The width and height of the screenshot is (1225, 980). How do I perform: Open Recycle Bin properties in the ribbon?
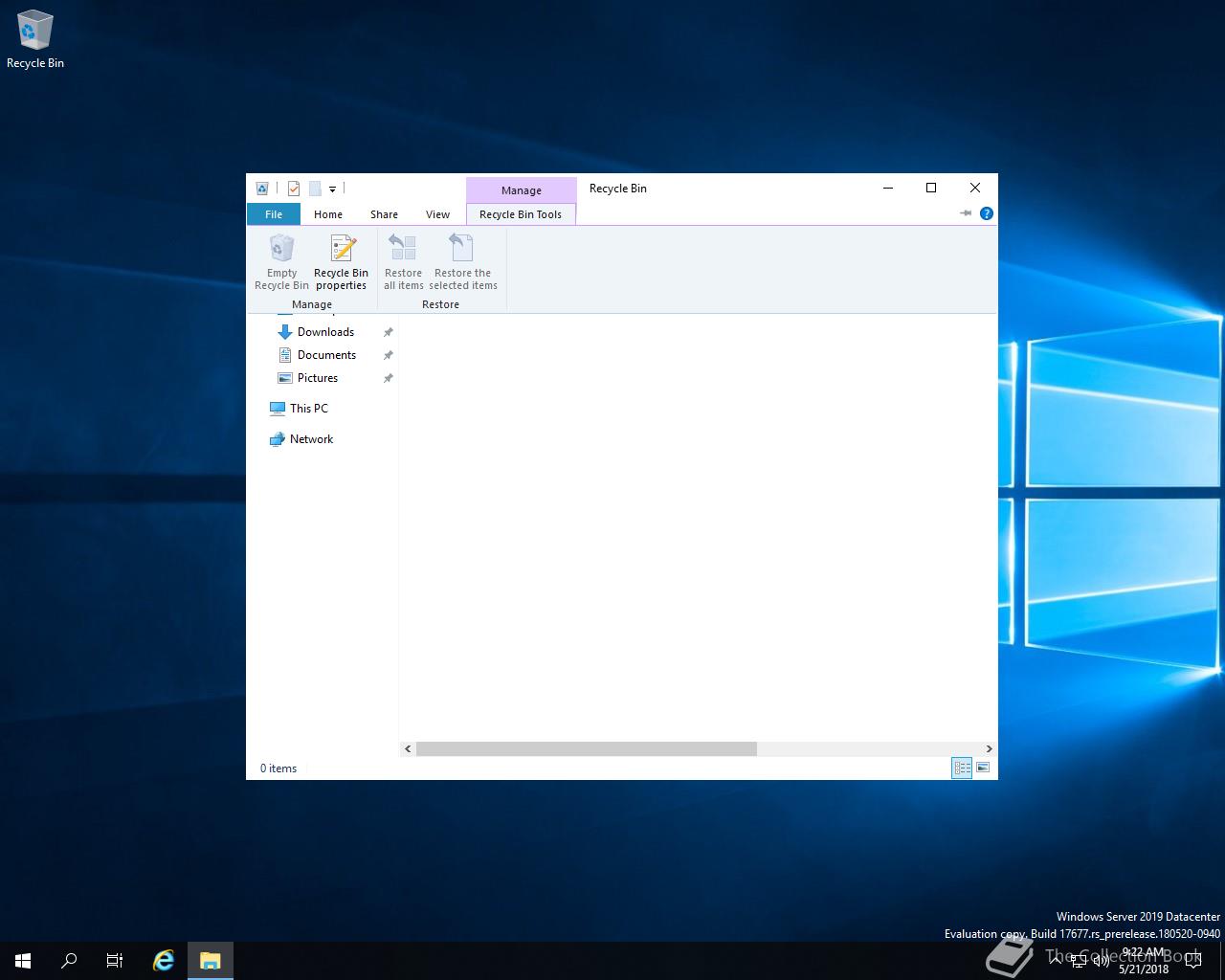(x=341, y=261)
